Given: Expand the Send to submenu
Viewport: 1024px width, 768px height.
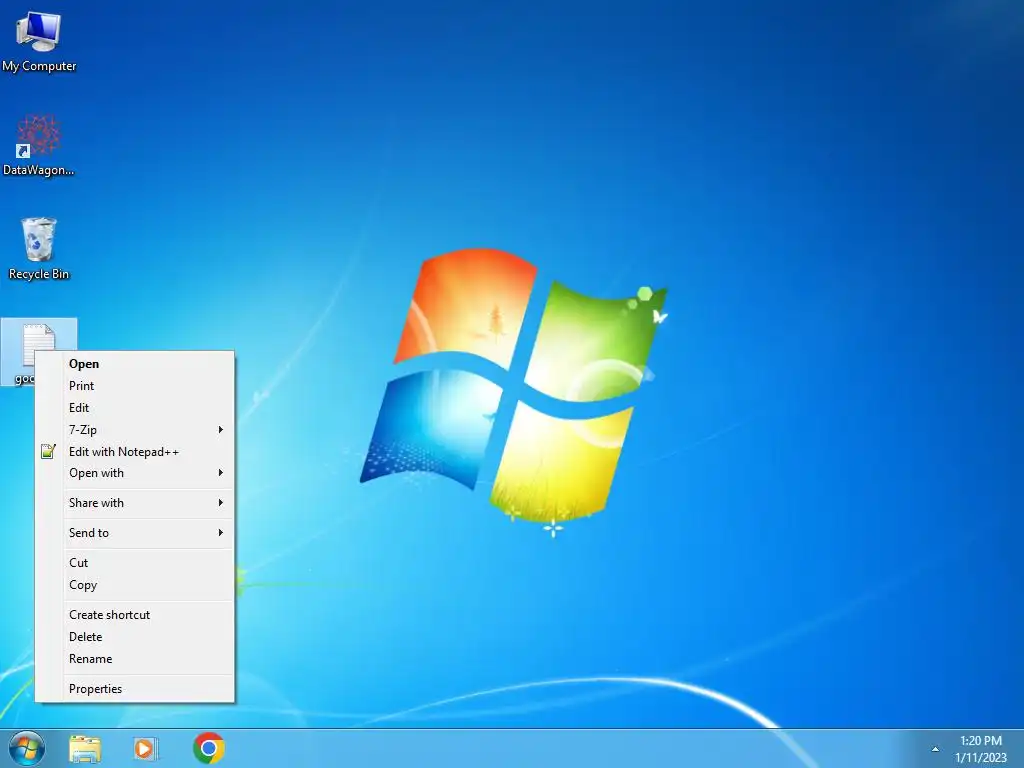Looking at the screenshot, I should (135, 533).
